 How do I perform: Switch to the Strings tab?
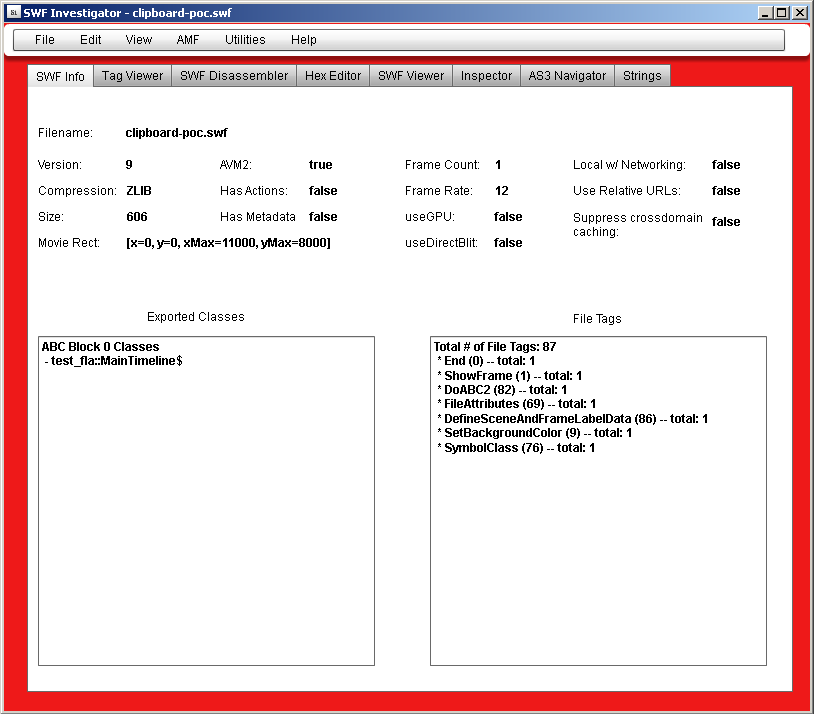click(642, 76)
